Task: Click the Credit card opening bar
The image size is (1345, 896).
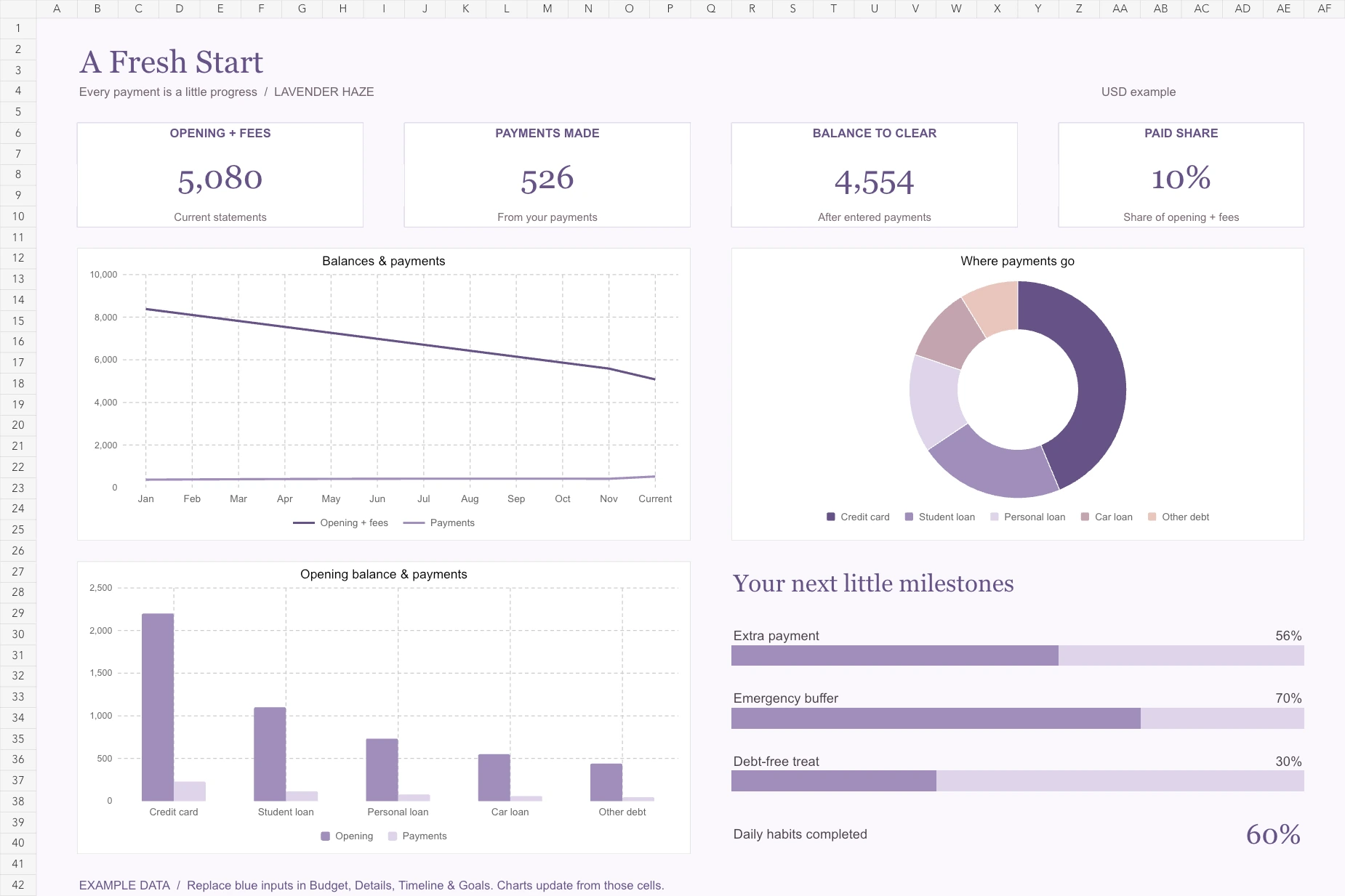Action: click(x=158, y=707)
